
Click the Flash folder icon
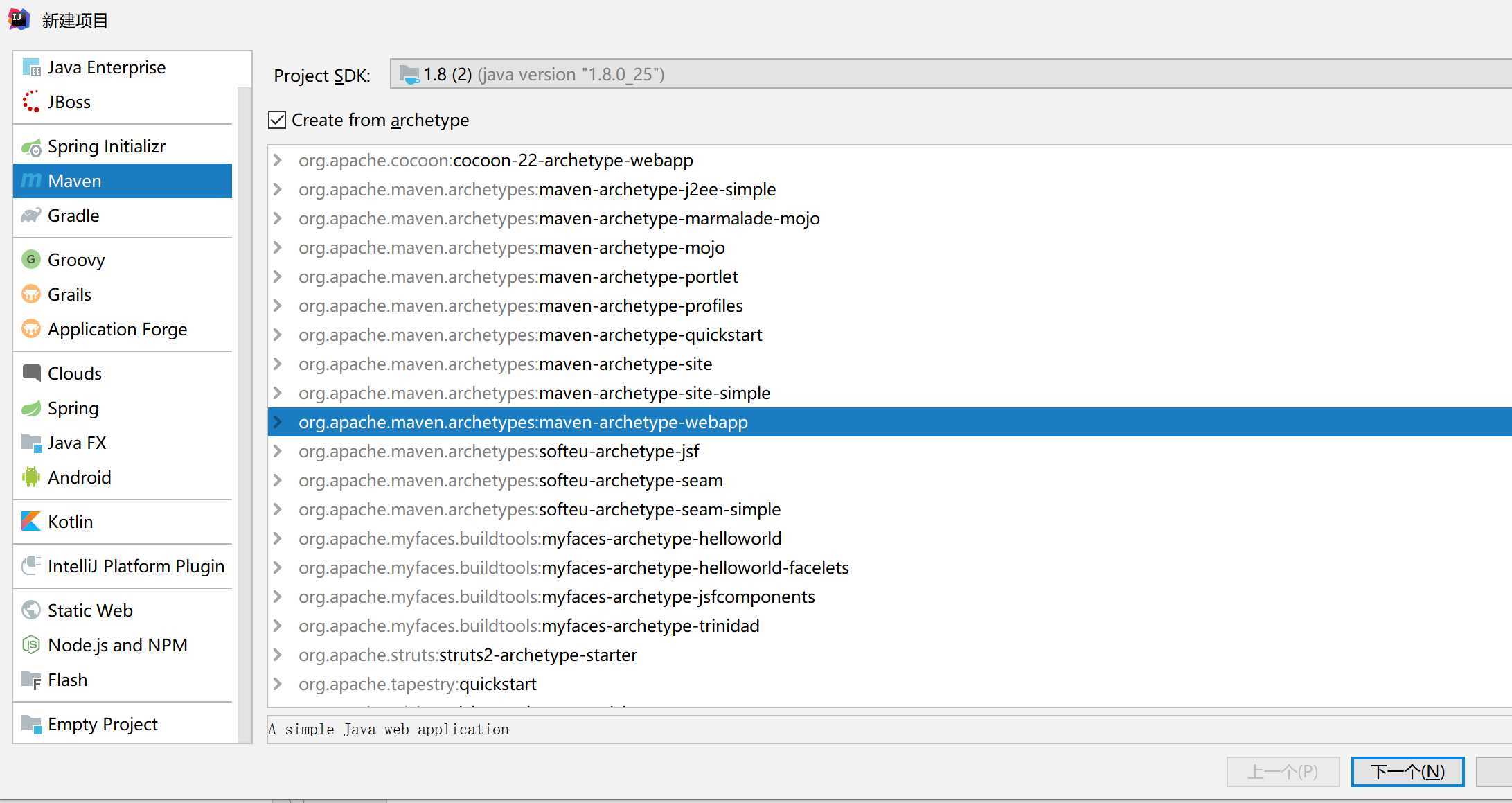click(x=31, y=680)
